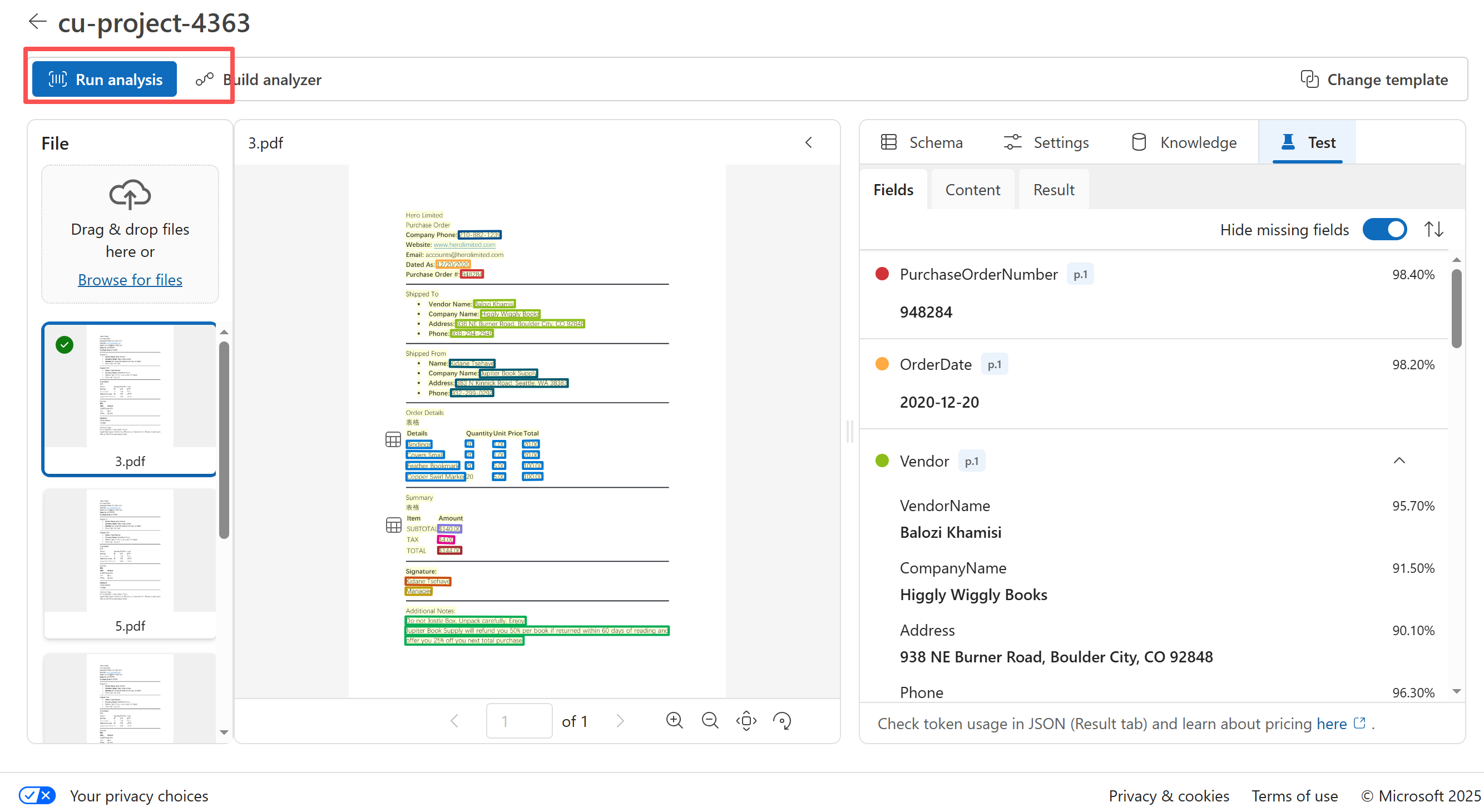Click Change template button
The width and height of the screenshot is (1484, 812).
click(x=1374, y=79)
